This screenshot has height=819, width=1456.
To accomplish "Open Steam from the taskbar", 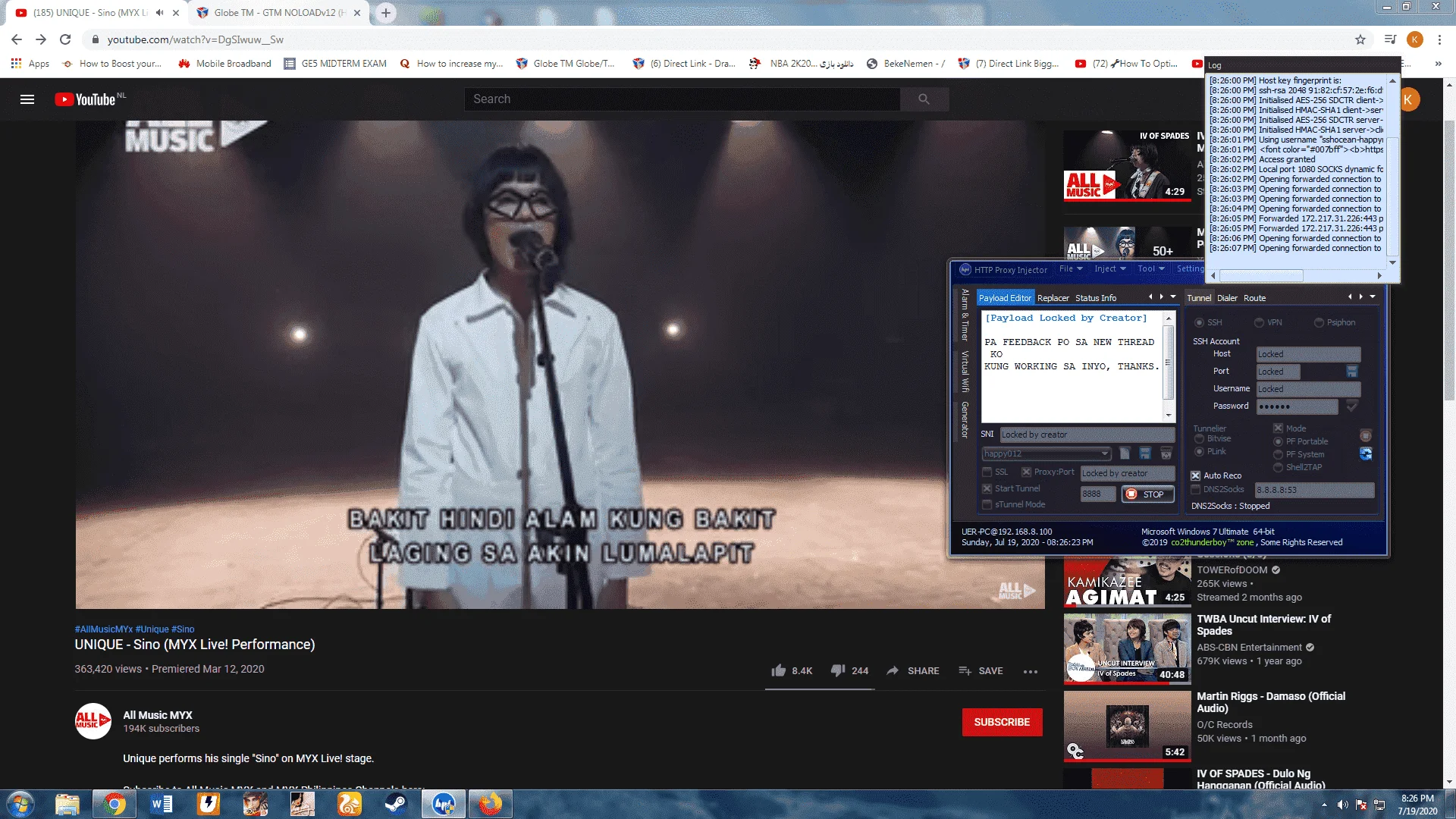I will [396, 804].
